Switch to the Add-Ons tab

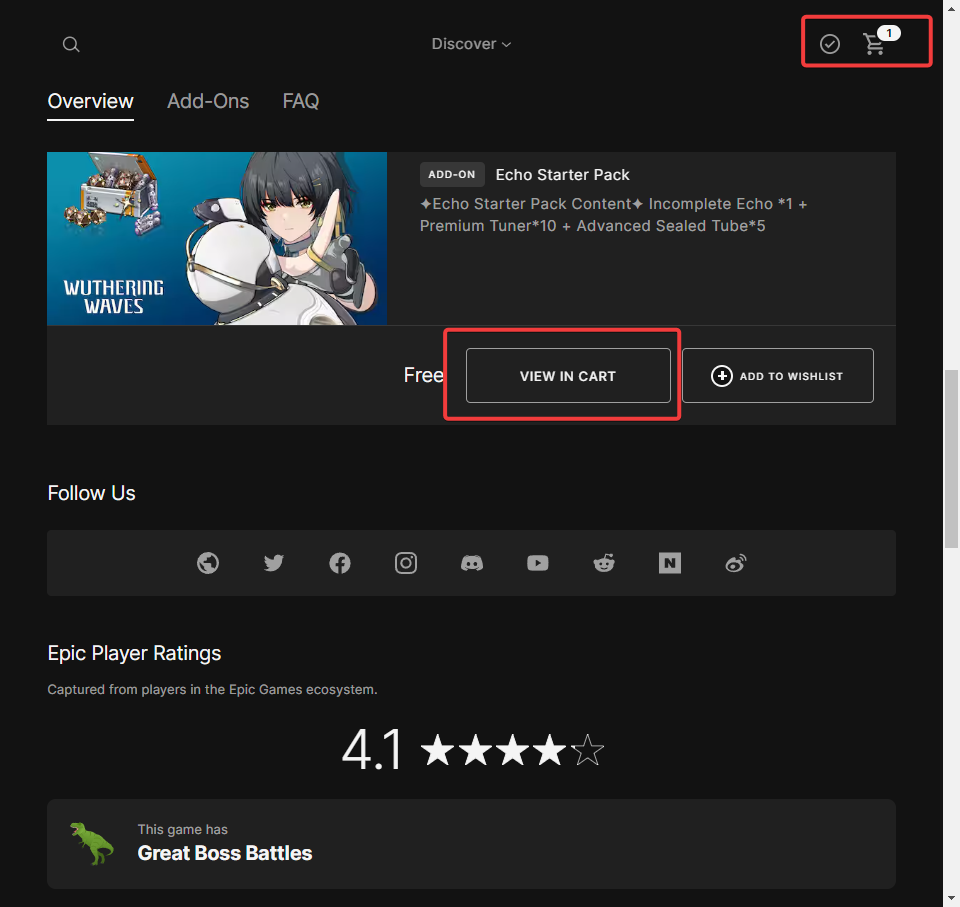coord(208,101)
